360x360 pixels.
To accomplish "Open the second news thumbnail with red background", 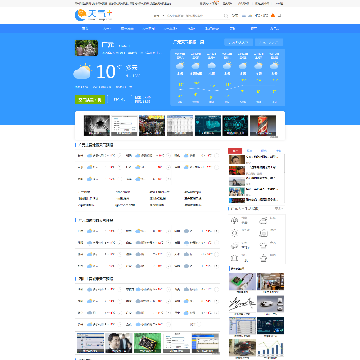I will point(237,170).
